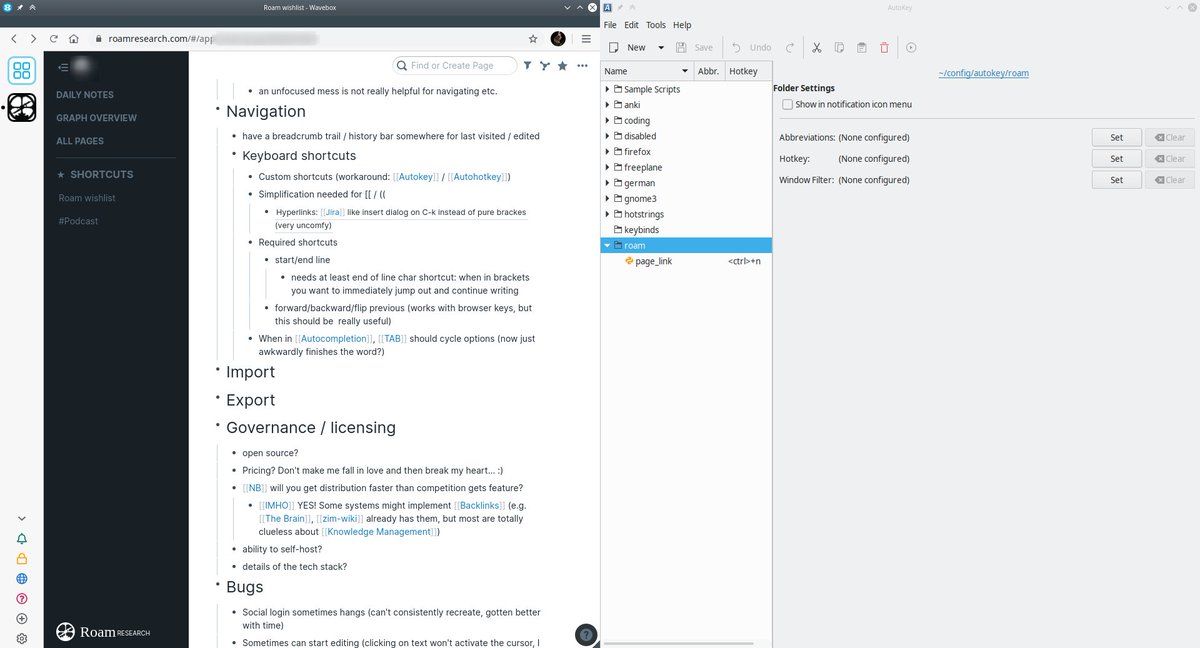Viewport: 1200px width, 648px height.
Task: Open the Roam three-dot more menu
Action: (x=582, y=66)
